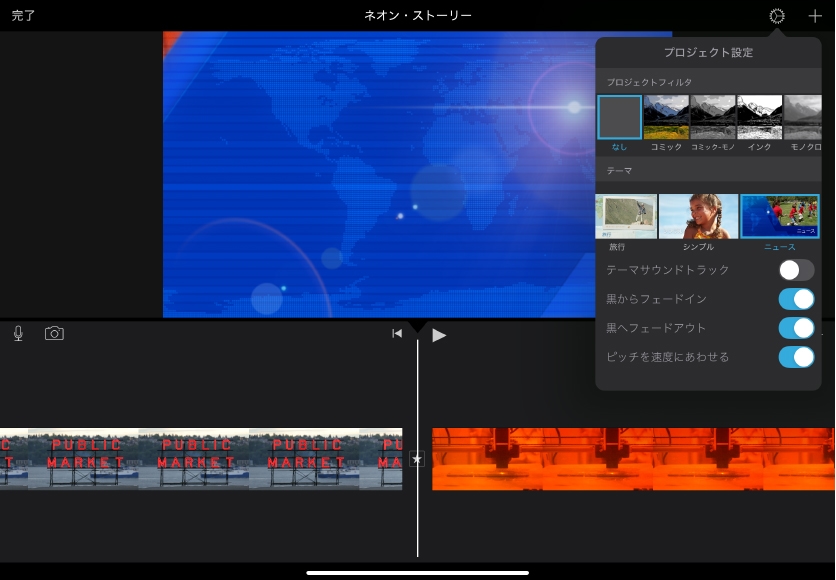Disable the 黒へフェードアウト switch
The height and width of the screenshot is (580, 836).
(796, 328)
